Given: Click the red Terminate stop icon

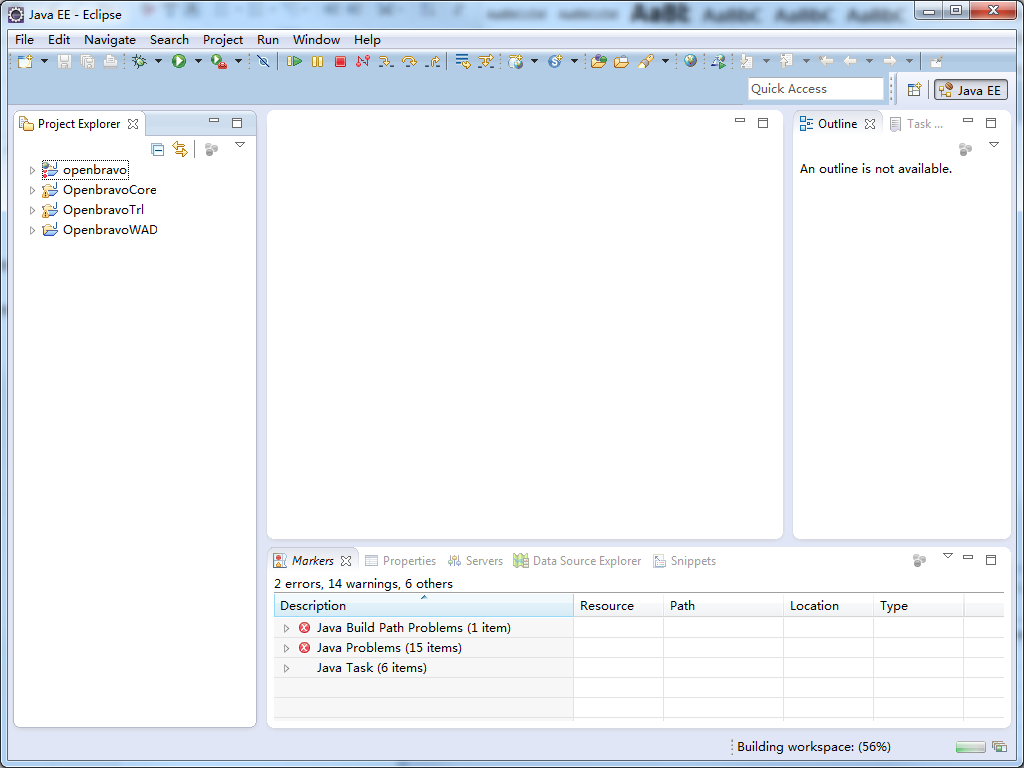Looking at the screenshot, I should pos(340,61).
